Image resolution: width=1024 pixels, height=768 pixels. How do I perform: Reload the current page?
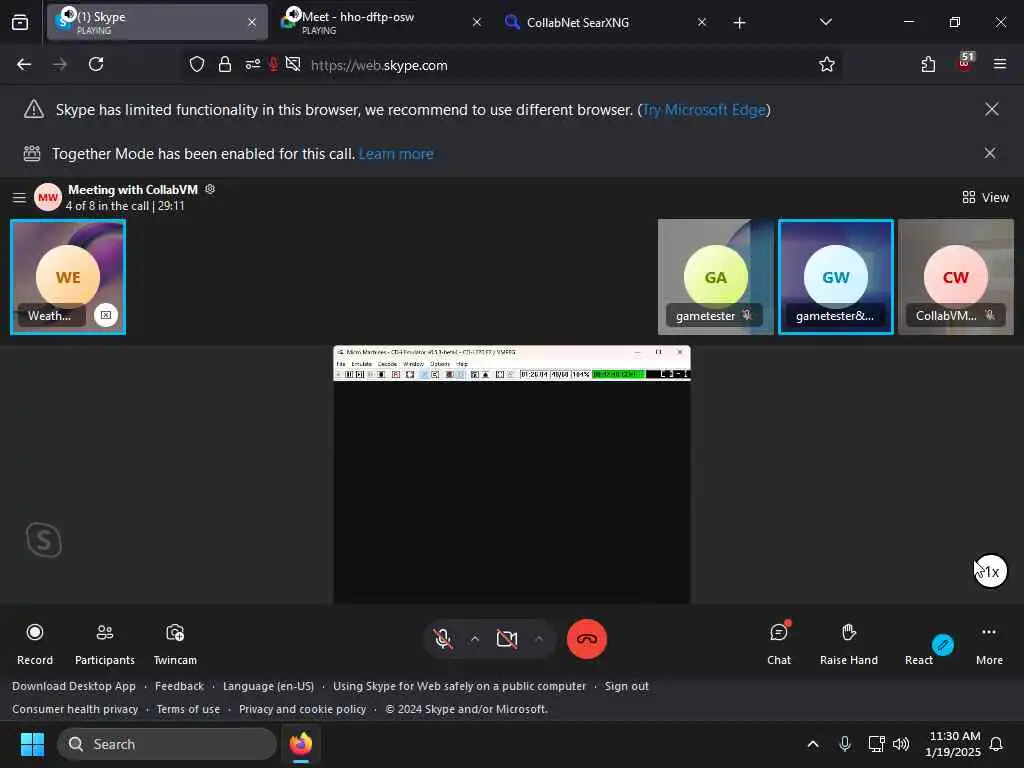click(x=96, y=64)
